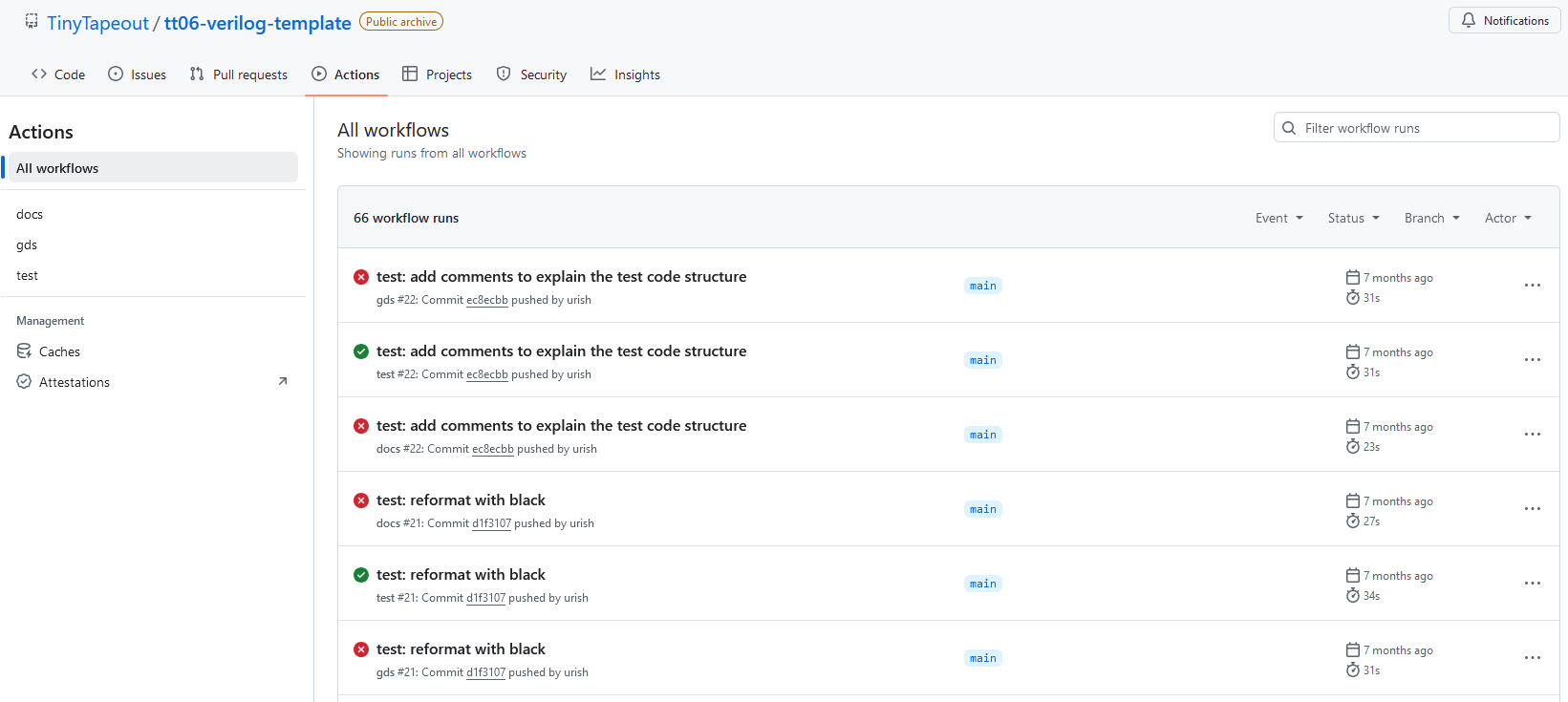Open the Caches management page
This screenshot has width=1568, height=702.
59,351
